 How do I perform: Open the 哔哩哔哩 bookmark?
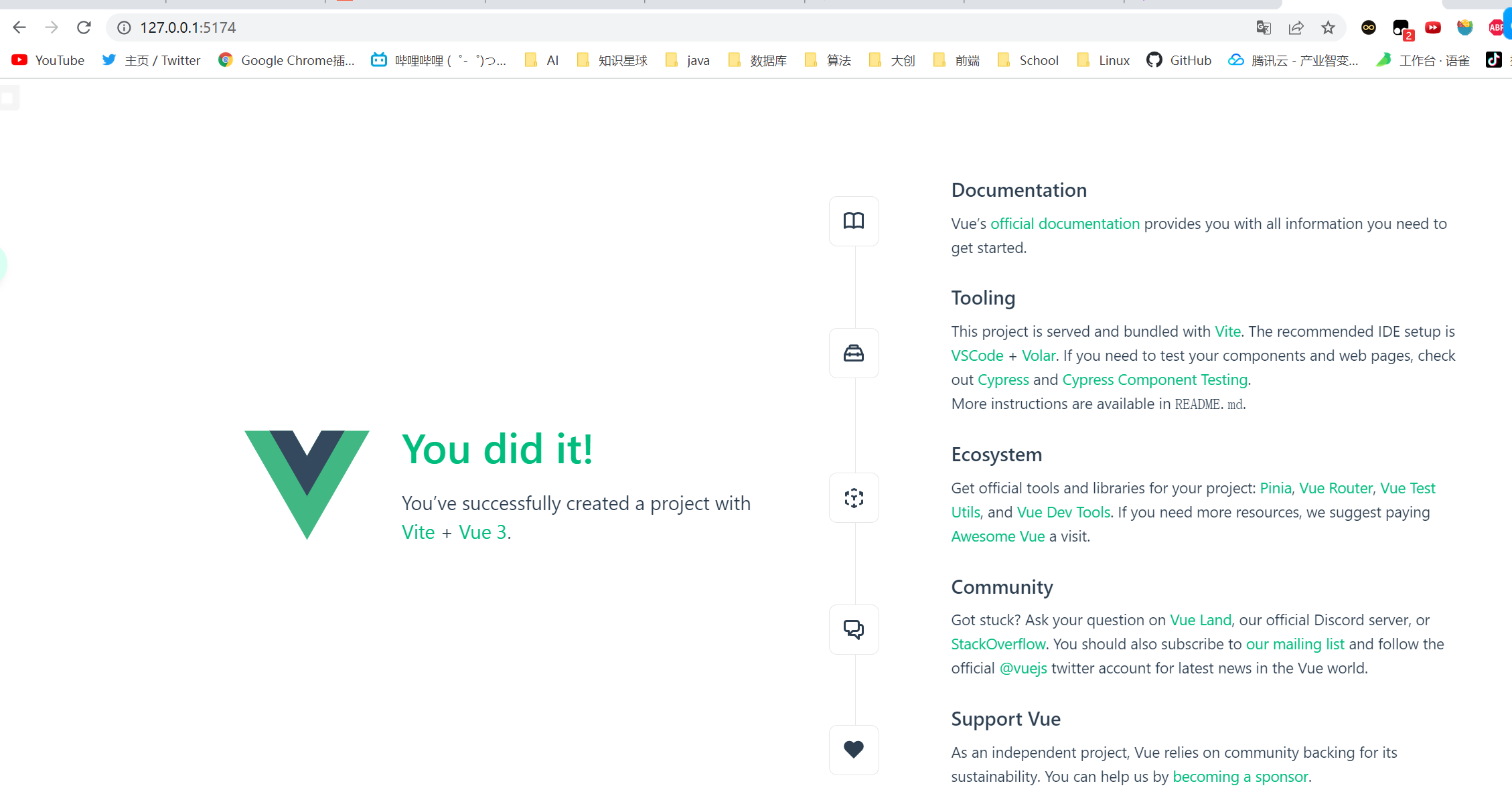(x=439, y=60)
